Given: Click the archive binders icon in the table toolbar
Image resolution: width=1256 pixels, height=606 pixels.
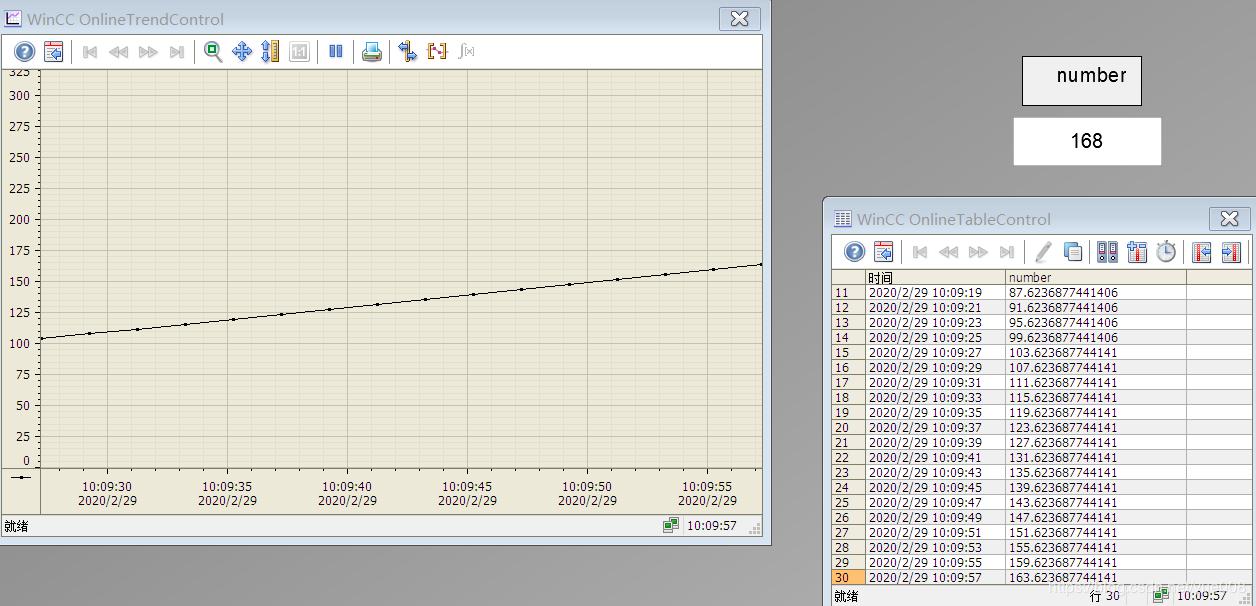Looking at the screenshot, I should pos(1108,252).
